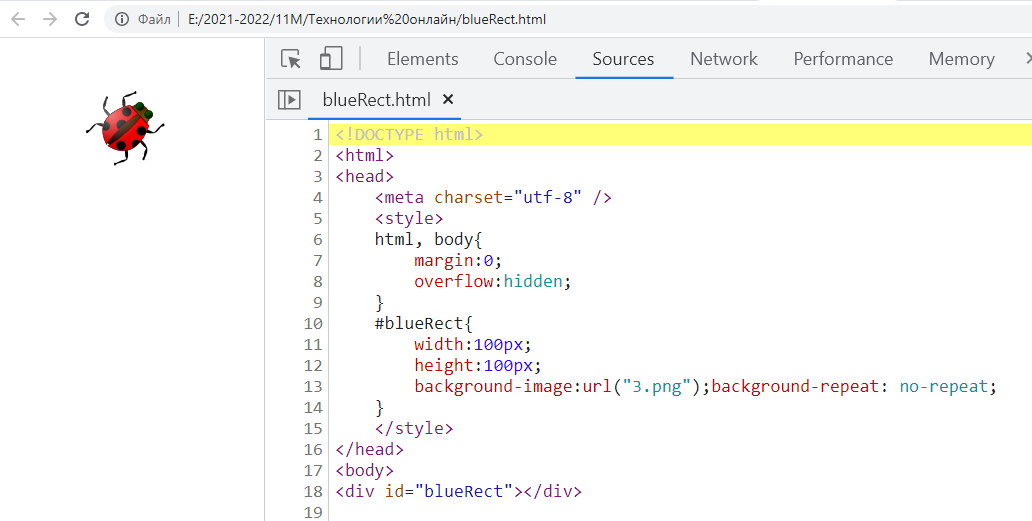Switch to the Memory tab
1032x521 pixels.
(x=961, y=59)
